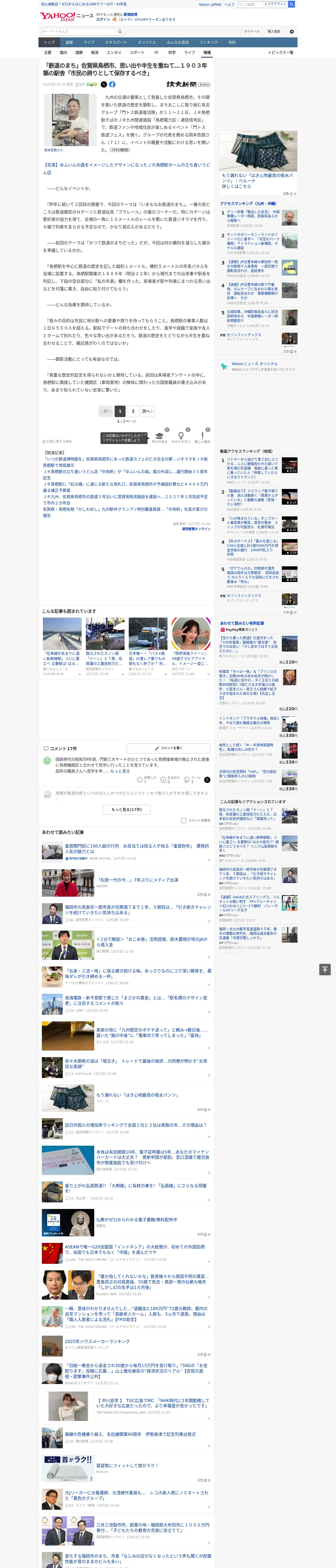
Task: Open the 限界突破クイーン gravure thumbnail
Action: (x=191, y=634)
